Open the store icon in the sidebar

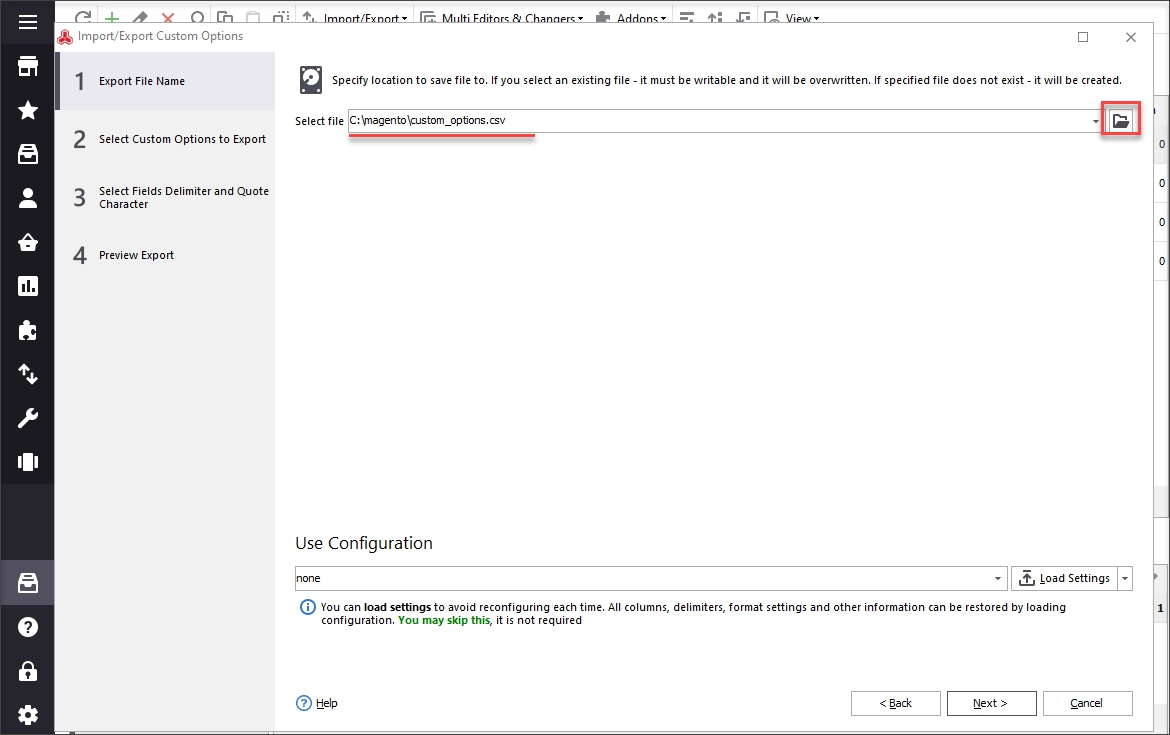point(28,66)
